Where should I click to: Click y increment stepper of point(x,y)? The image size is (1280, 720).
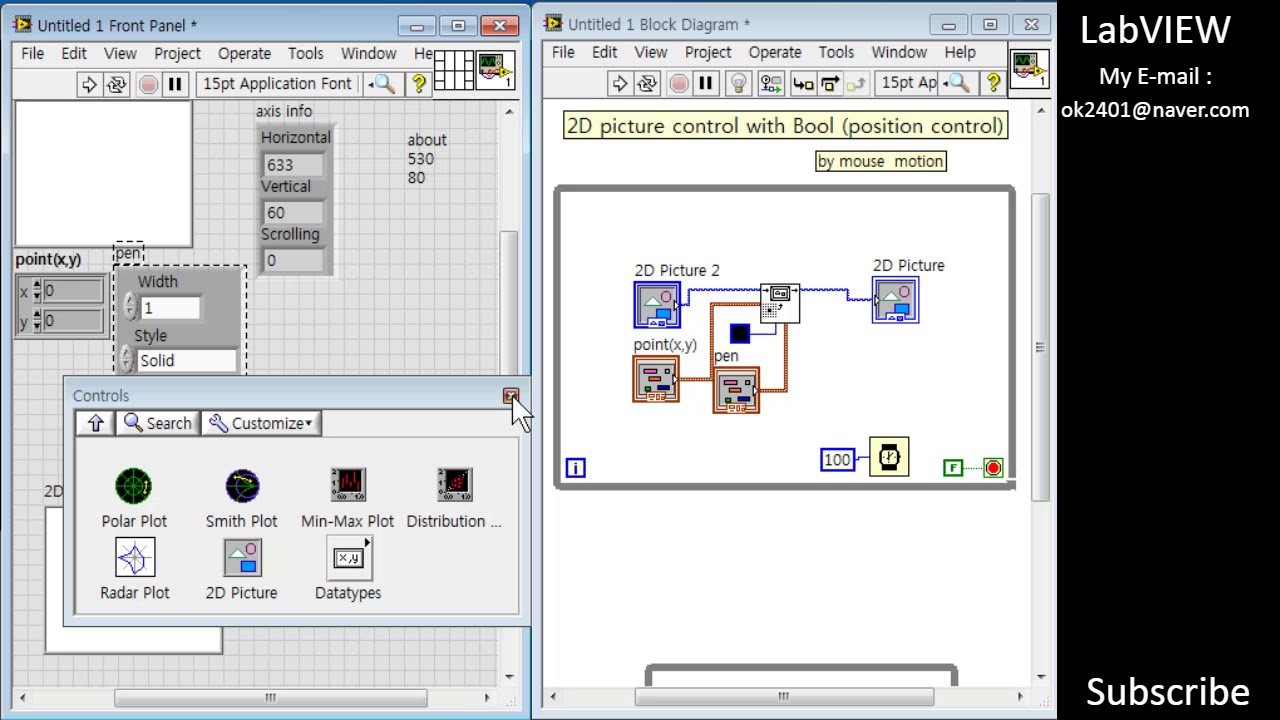click(x=38, y=316)
